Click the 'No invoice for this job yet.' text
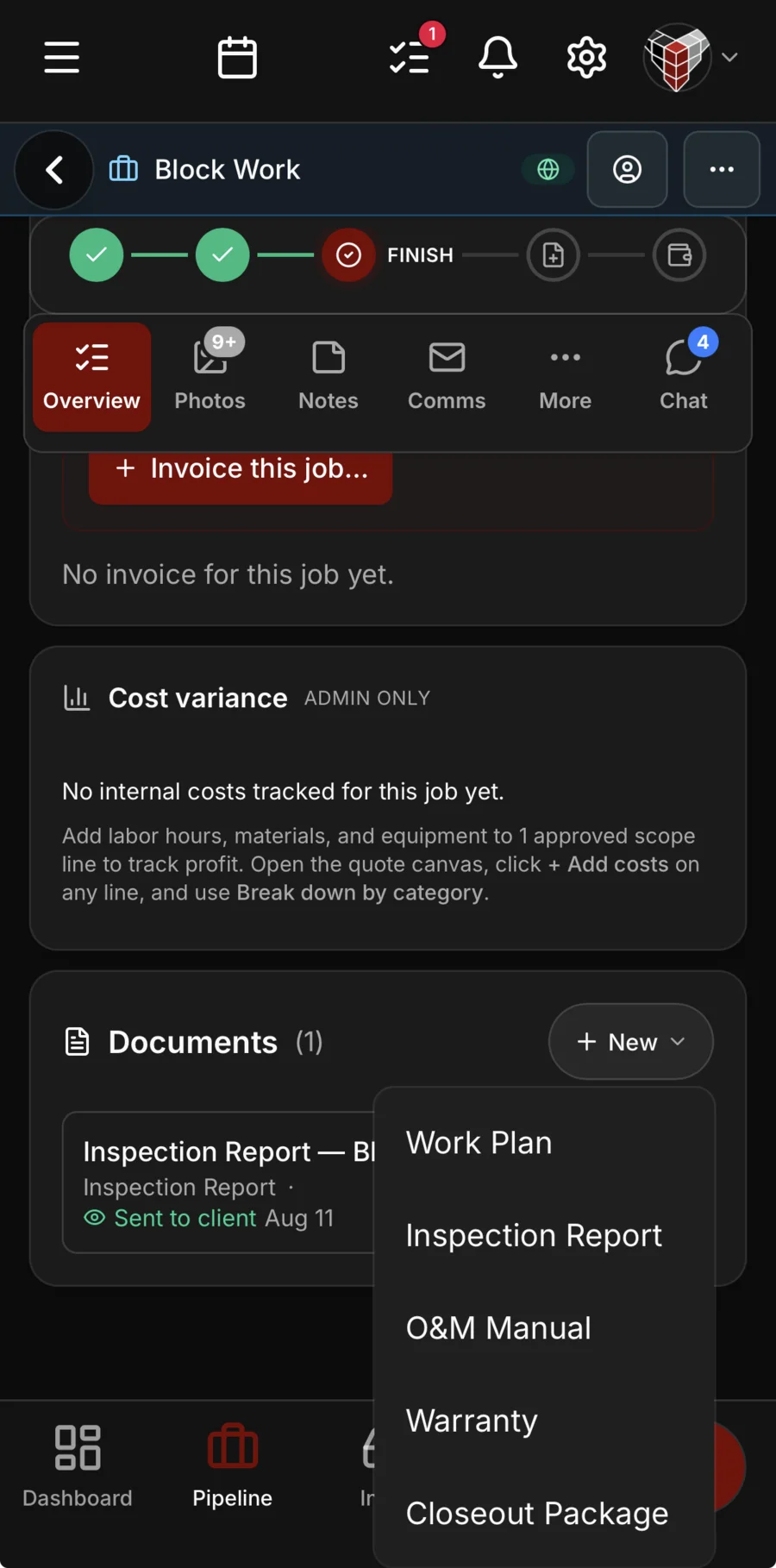This screenshot has width=776, height=1568. 228,574
